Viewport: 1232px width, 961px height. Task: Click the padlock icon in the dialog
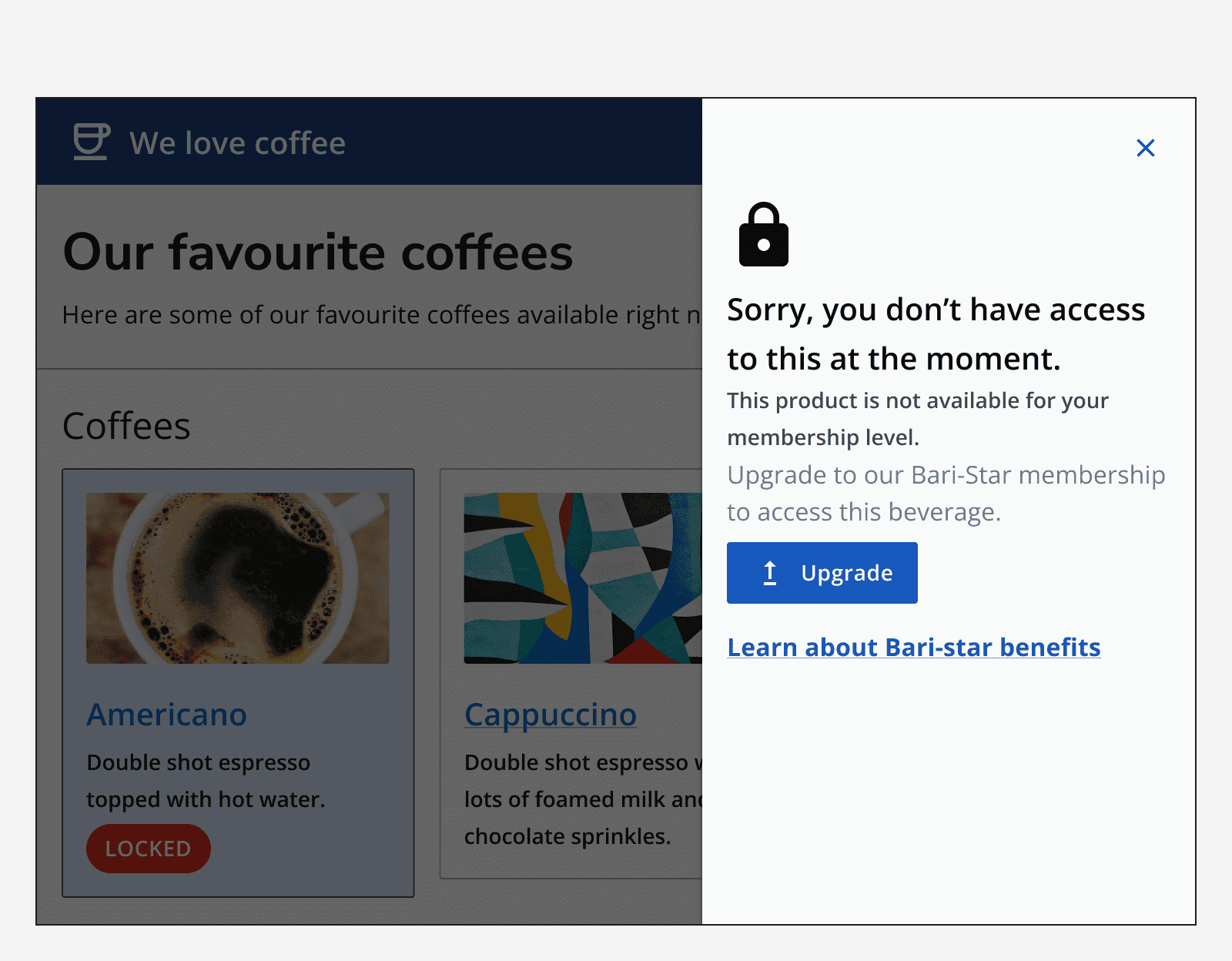pyautogui.click(x=763, y=235)
